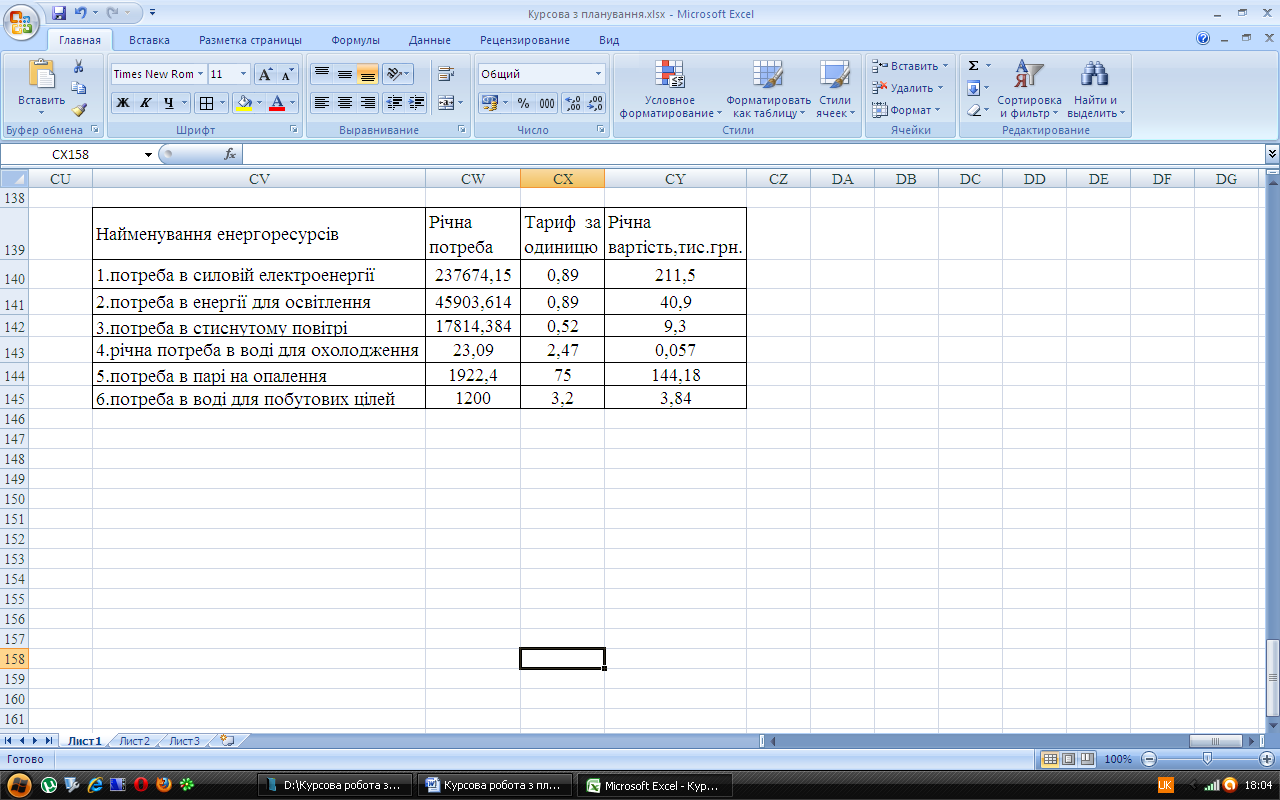Click the zoom slider handle
The width and height of the screenshot is (1280, 800).
(x=1207, y=759)
